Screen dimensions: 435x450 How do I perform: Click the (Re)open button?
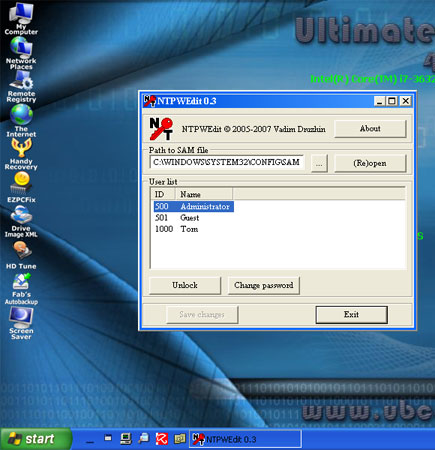(x=370, y=163)
